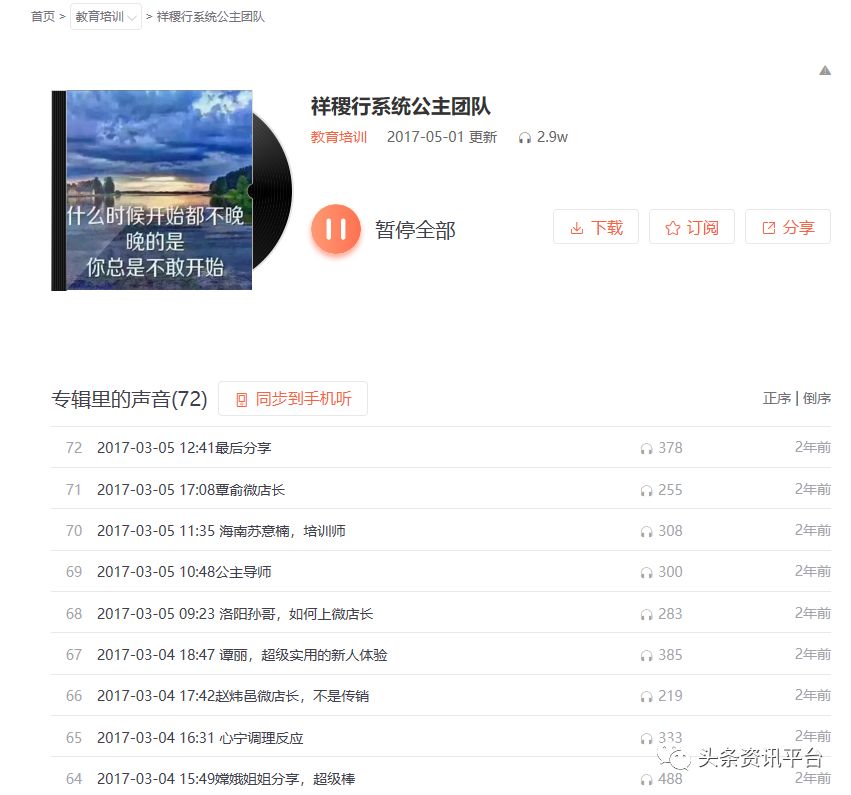851x795 pixels.
Task: Expand the 教育培训 breadcrumb dropdown
Action: (x=105, y=17)
